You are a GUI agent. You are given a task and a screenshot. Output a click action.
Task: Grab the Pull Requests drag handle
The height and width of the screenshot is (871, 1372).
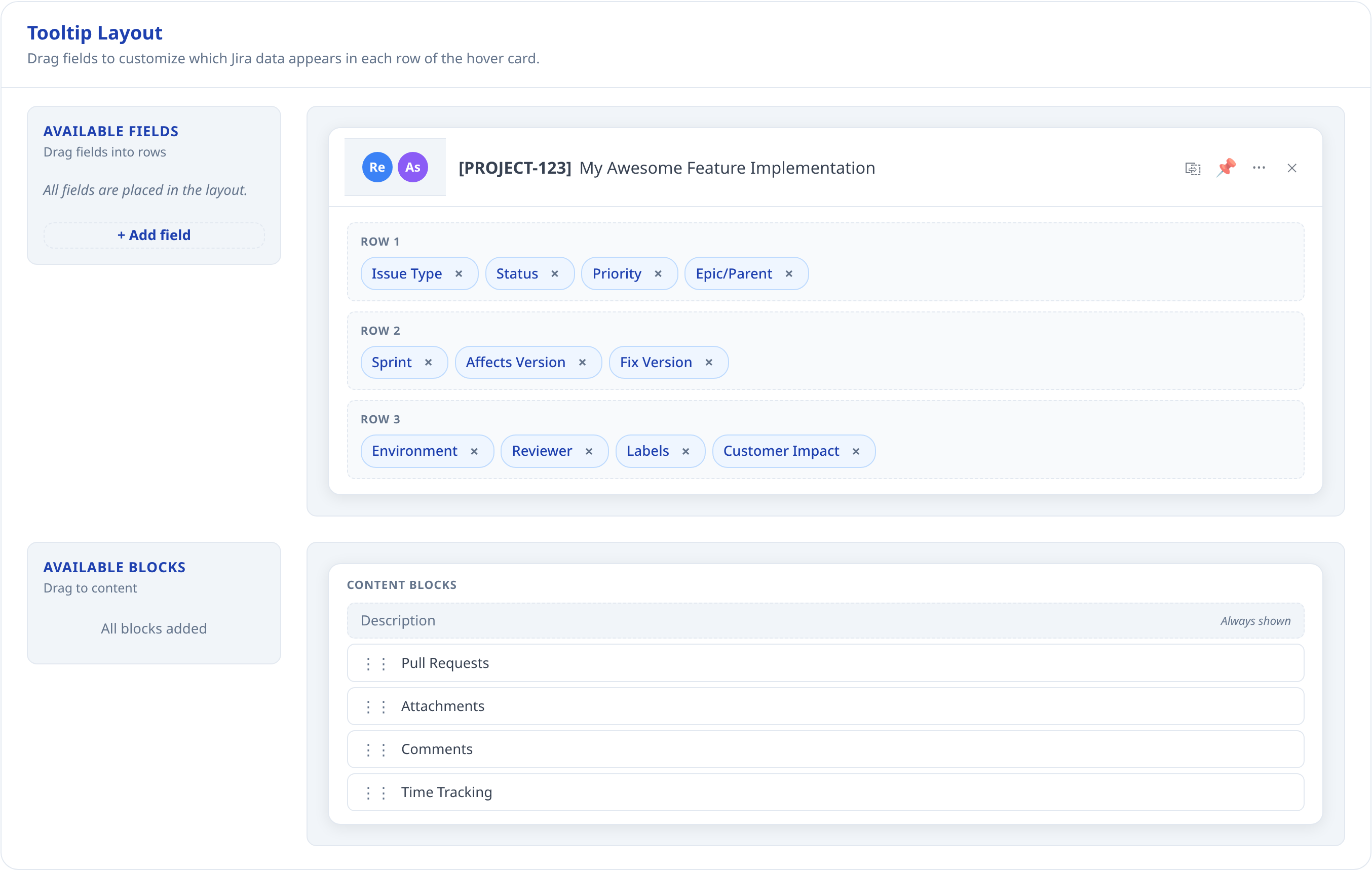[x=376, y=664]
